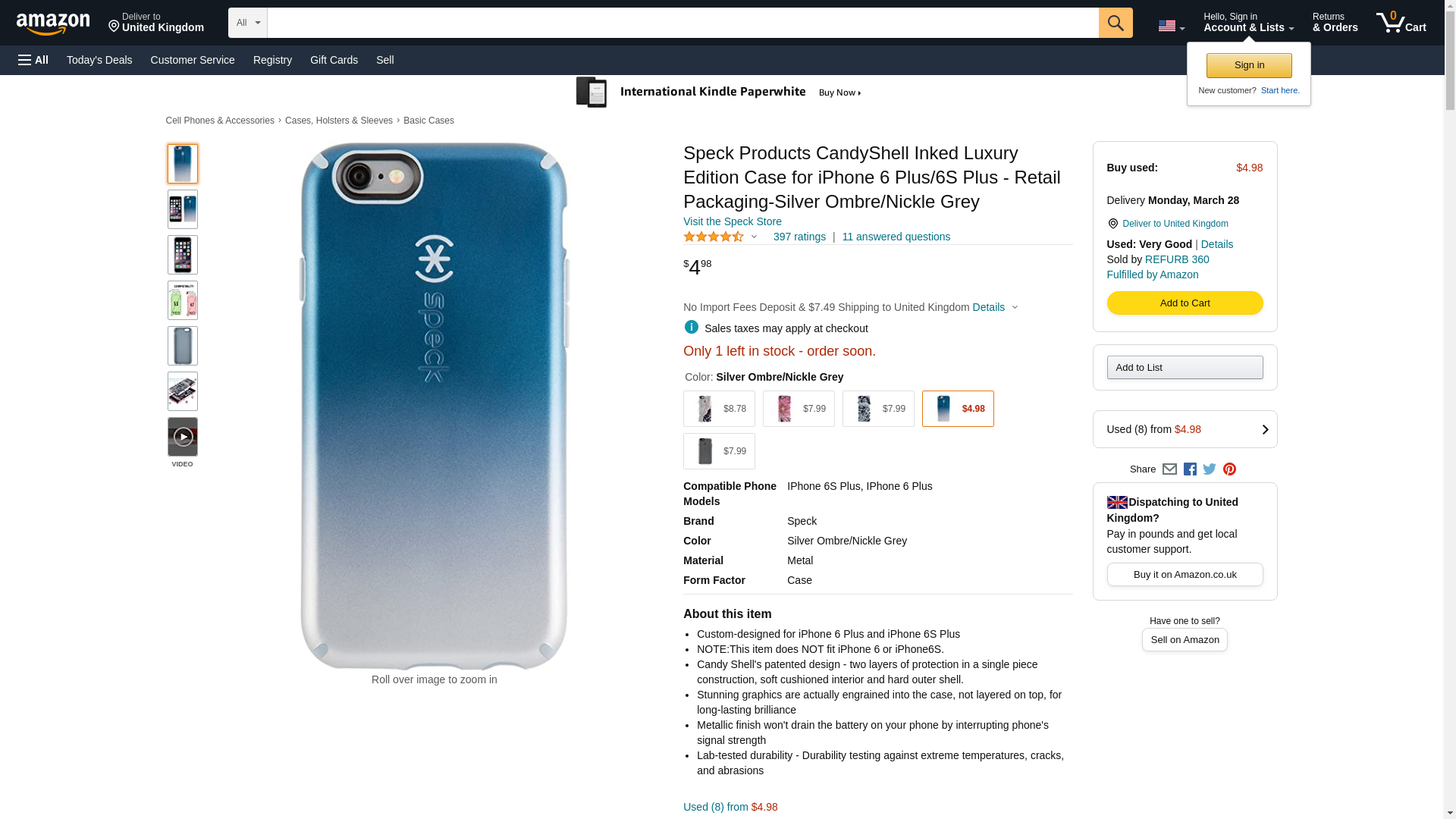This screenshot has height=819, width=1456.
Task: Share the product on Pinterest
Action: click(1229, 469)
